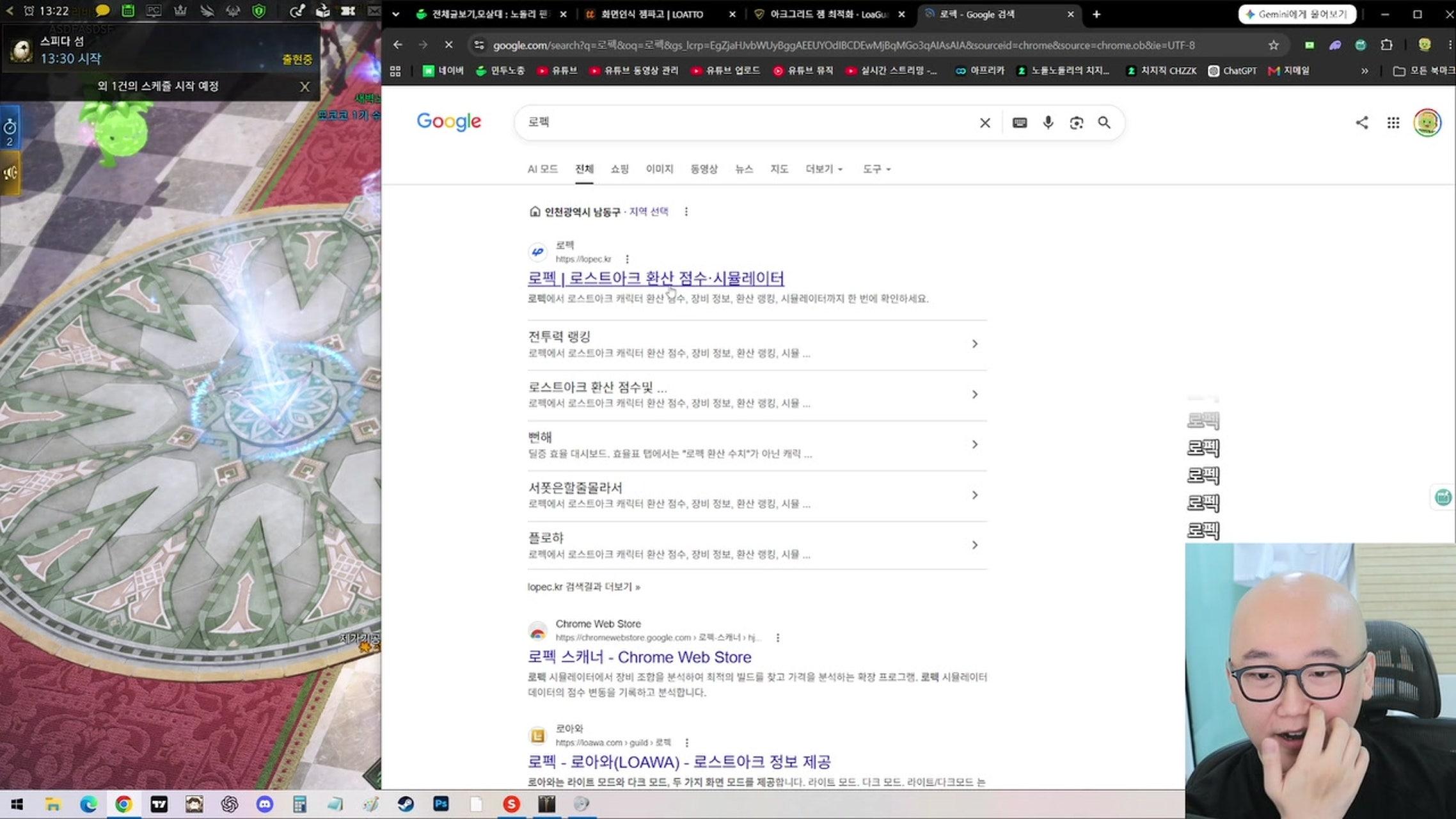
Task: Open the 지메일 bookmark
Action: click(1288, 70)
